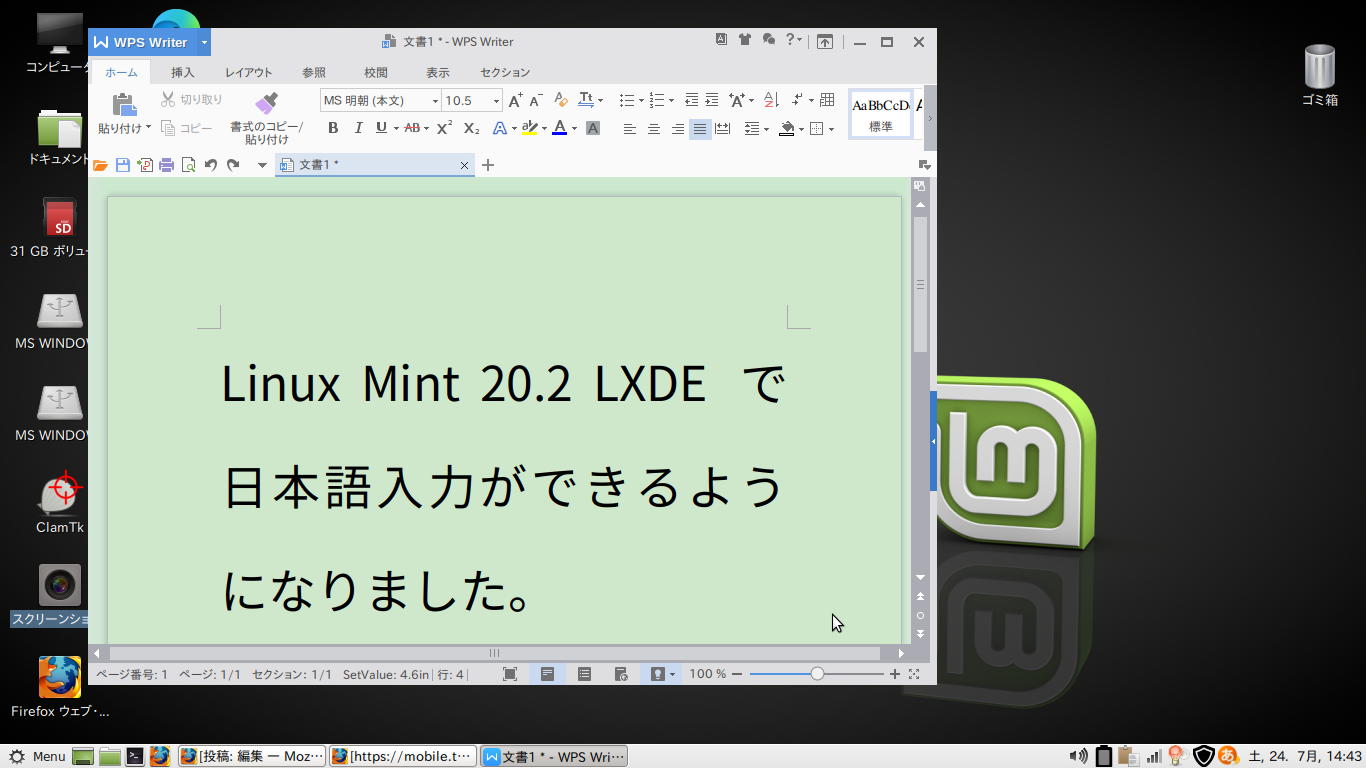Click the skin T-shirt icon in title bar
Screen dimensions: 1366x768
pyautogui.click(x=745, y=40)
